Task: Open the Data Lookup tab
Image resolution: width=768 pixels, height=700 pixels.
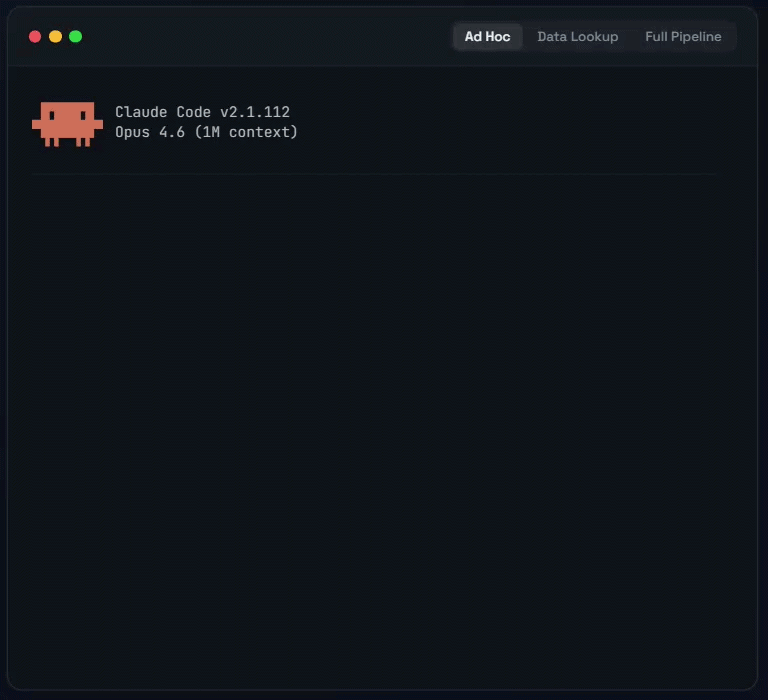Action: click(577, 37)
